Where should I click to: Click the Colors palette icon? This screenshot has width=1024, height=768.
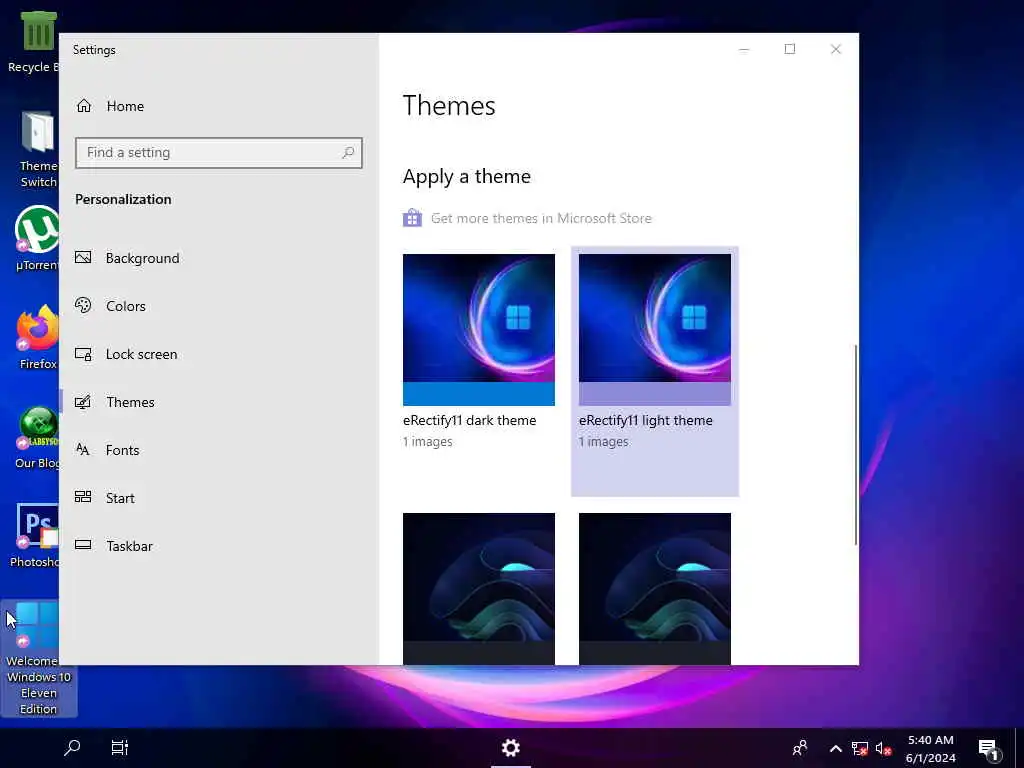tap(83, 305)
